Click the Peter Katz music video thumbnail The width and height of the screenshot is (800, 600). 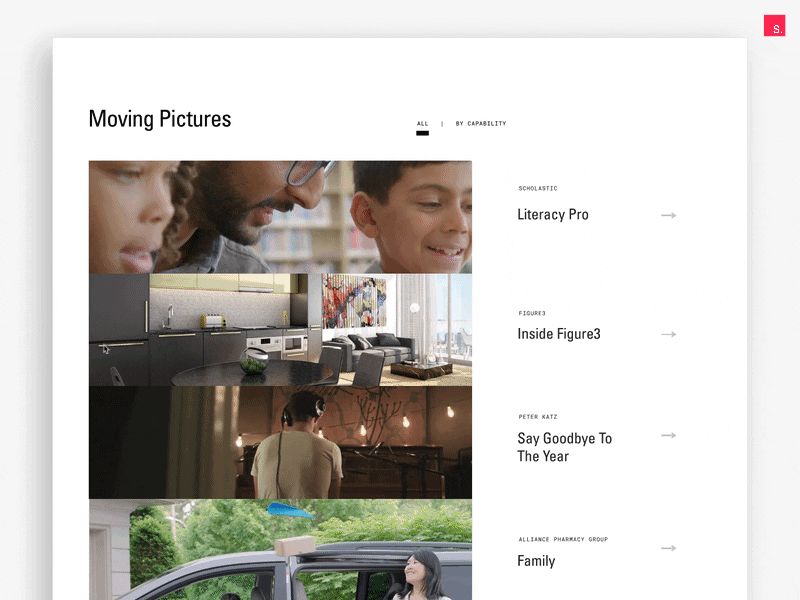pyautogui.click(x=280, y=440)
